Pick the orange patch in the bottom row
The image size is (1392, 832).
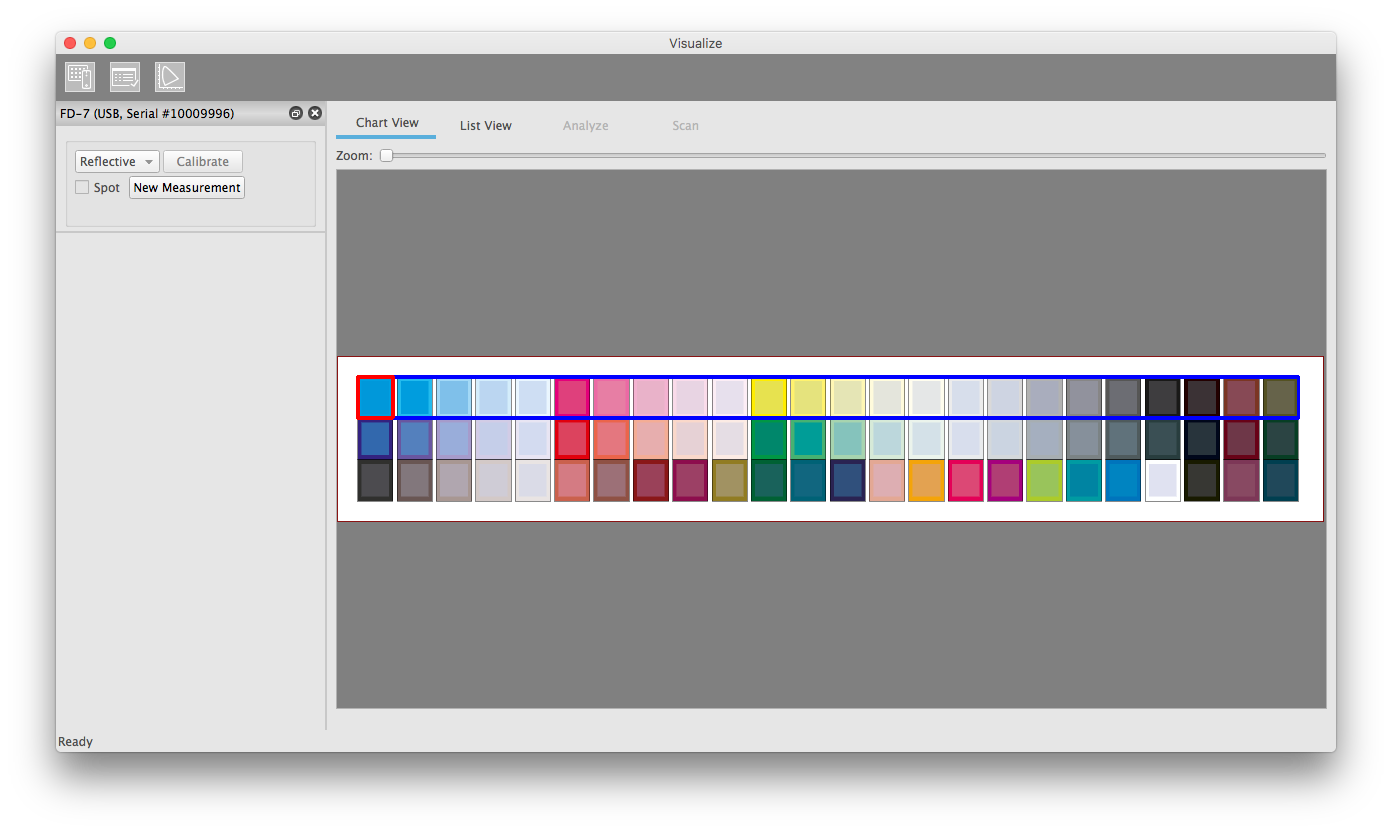pyautogui.click(x=926, y=481)
